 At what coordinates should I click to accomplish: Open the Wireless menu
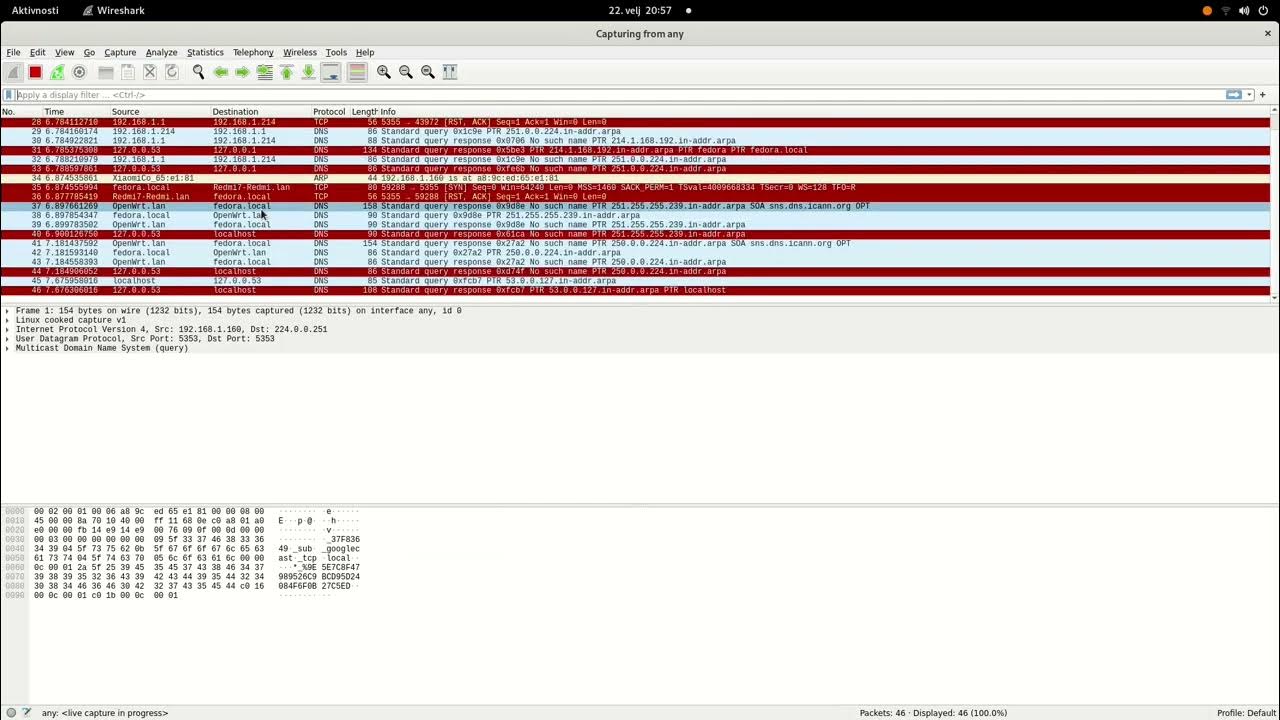point(299,52)
